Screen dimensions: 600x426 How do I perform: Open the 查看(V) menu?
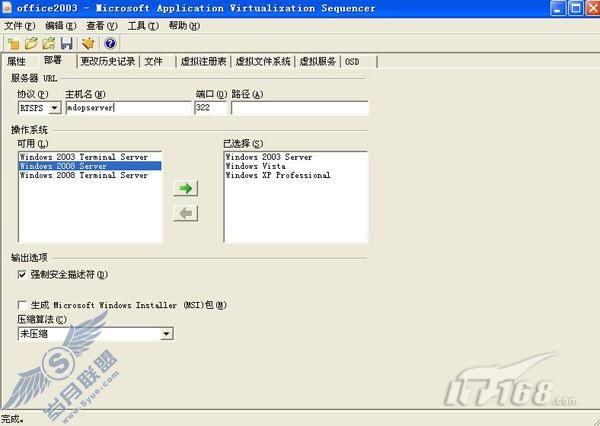tap(101, 26)
